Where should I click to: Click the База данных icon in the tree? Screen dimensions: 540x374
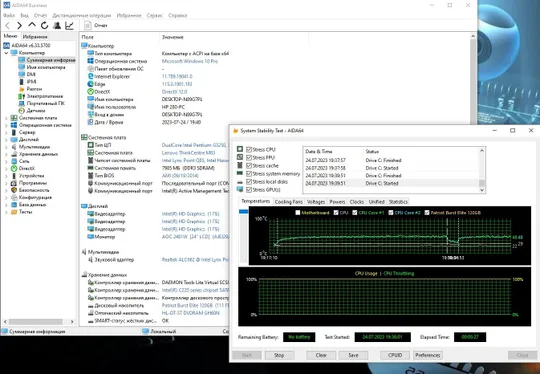(14, 205)
